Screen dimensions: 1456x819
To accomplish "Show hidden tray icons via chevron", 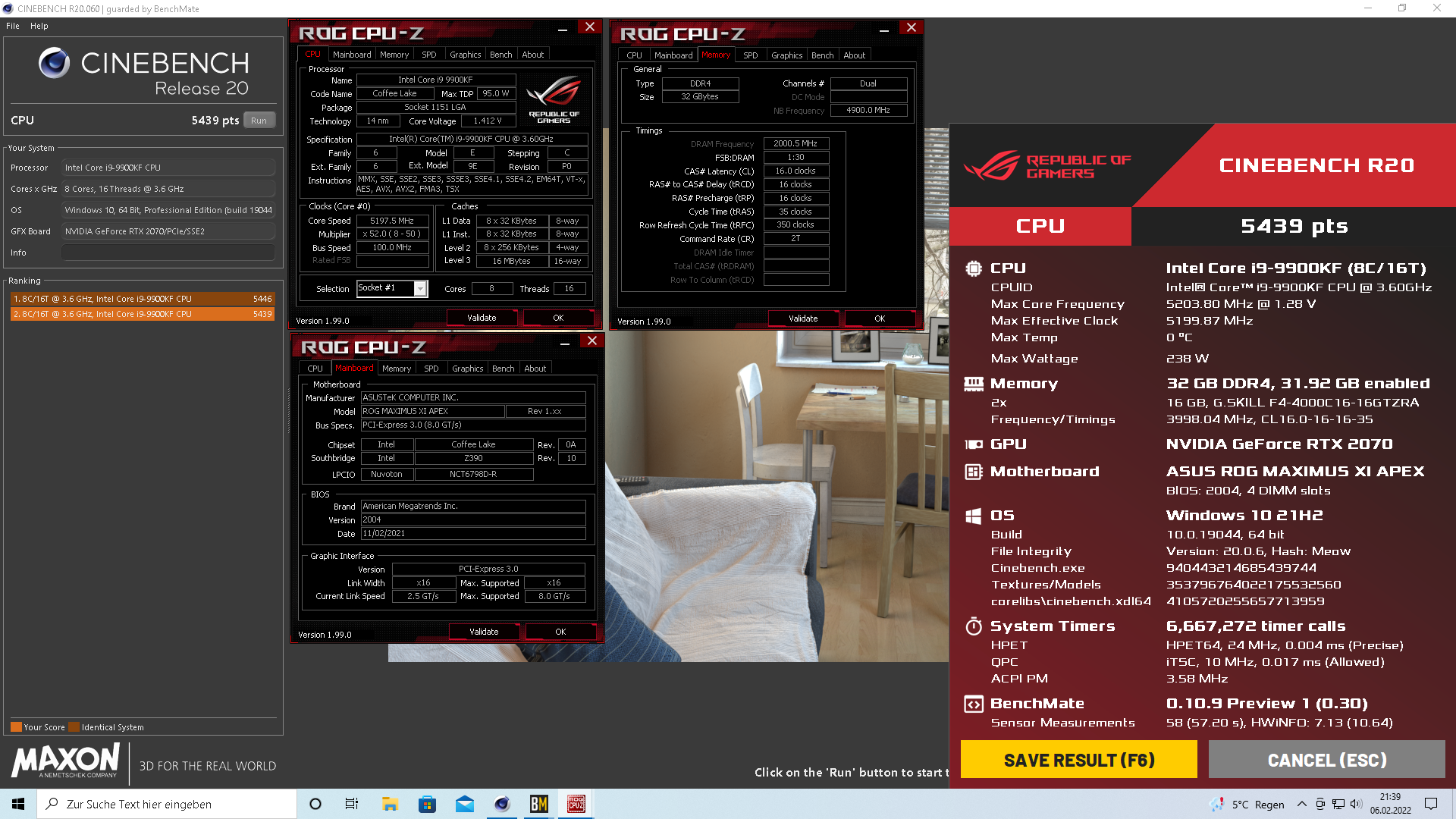I will (1302, 804).
